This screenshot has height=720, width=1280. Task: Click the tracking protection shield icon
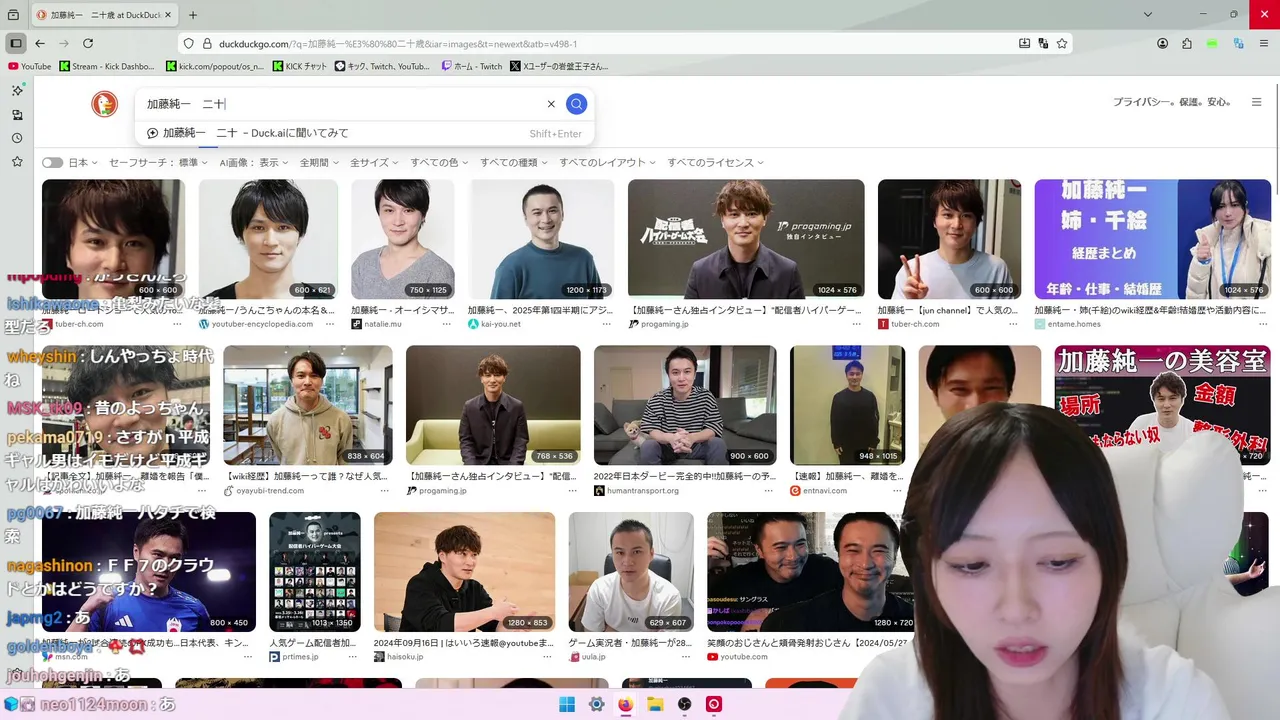pos(189,44)
